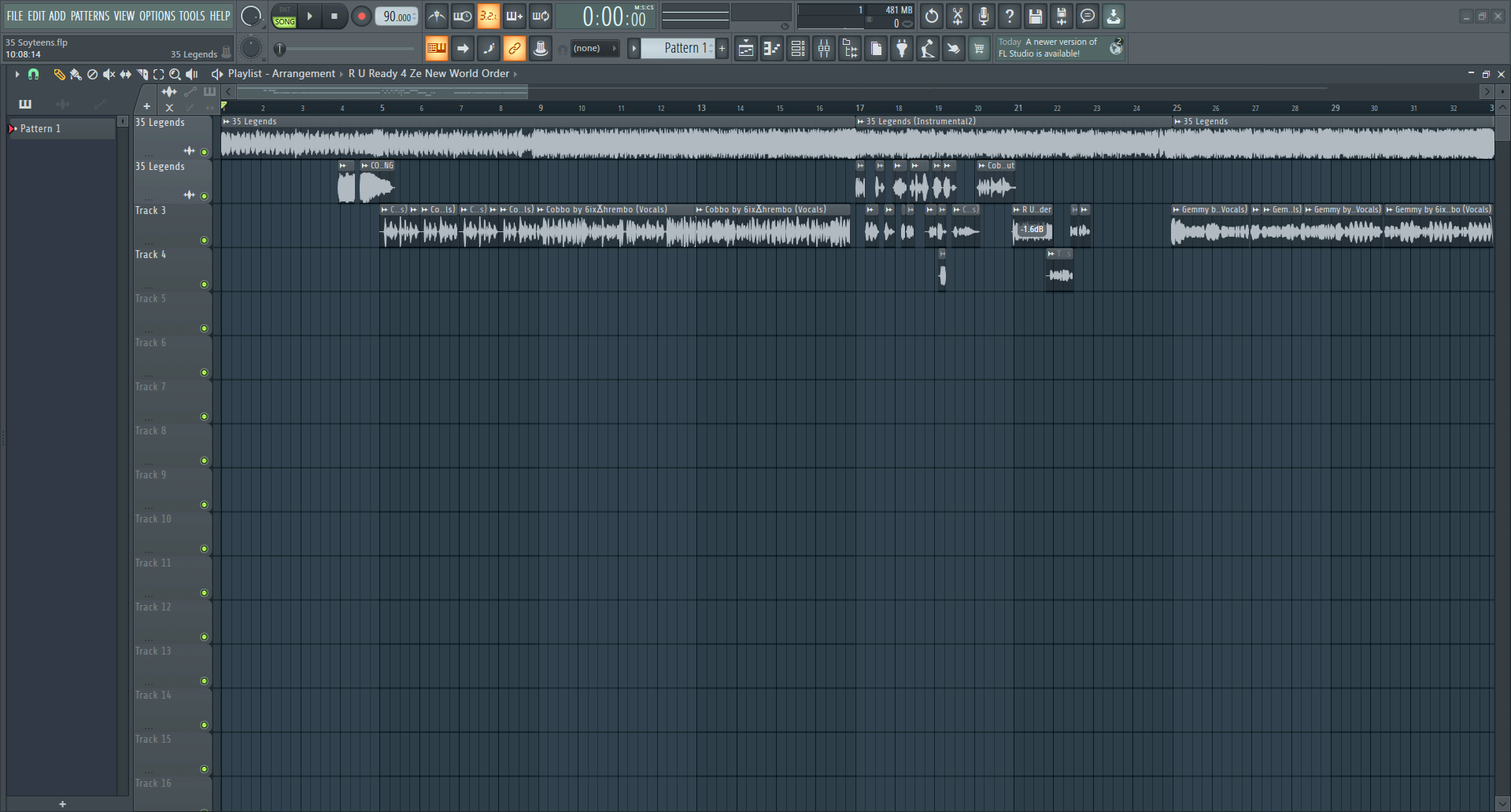Open the plugin picker plug icon

(902, 49)
